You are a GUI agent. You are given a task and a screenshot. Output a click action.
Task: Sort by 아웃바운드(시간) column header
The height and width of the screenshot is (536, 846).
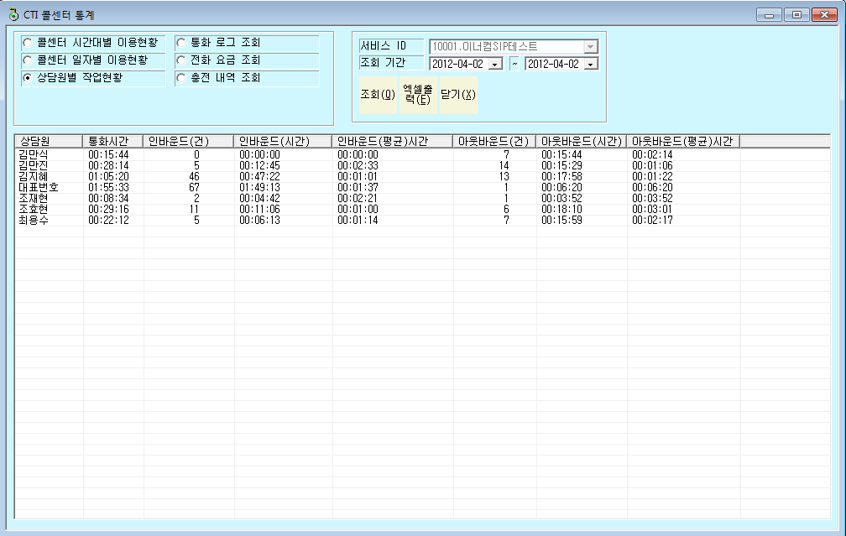pos(582,141)
